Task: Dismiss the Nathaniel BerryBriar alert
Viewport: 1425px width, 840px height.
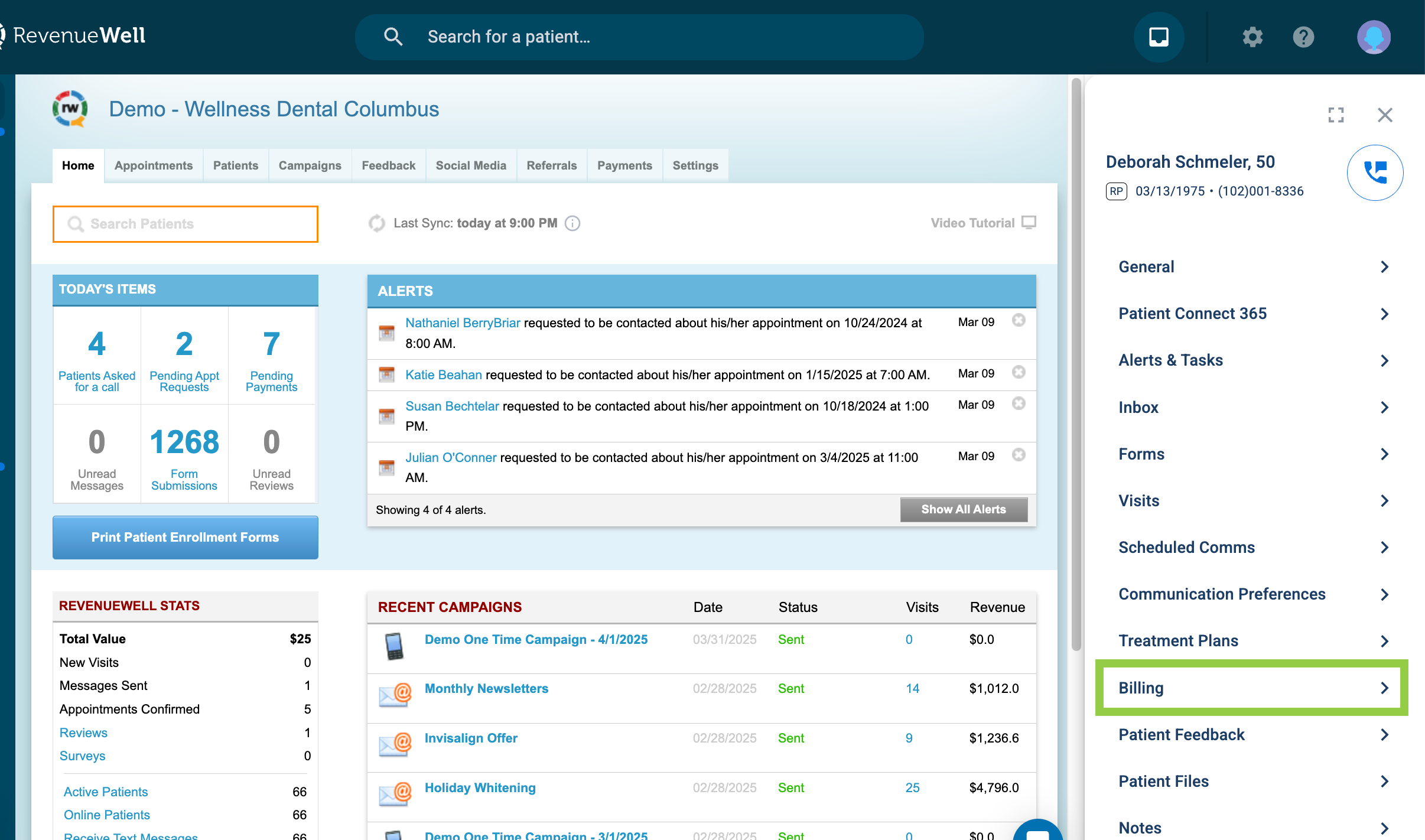Action: tap(1019, 320)
